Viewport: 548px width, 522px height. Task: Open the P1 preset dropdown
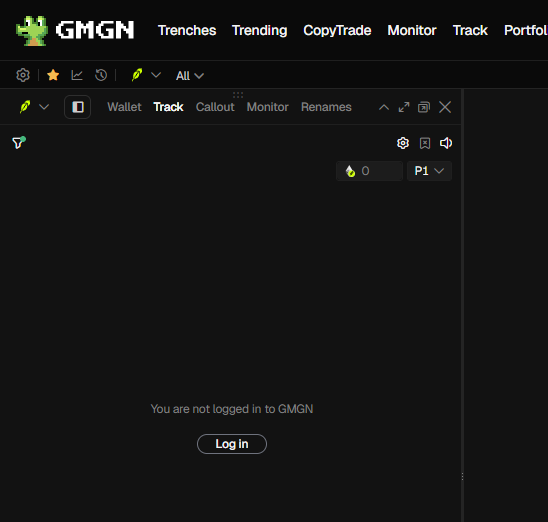[429, 171]
